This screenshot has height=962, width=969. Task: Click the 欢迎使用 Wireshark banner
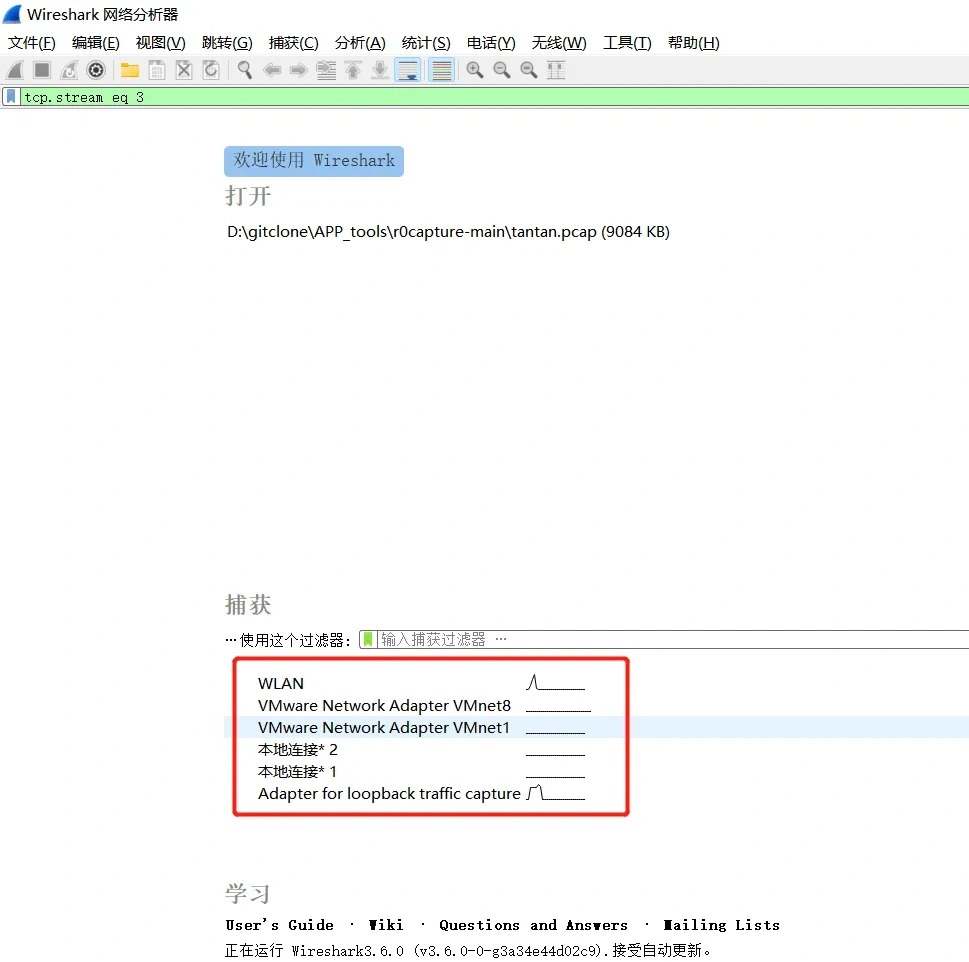[314, 161]
